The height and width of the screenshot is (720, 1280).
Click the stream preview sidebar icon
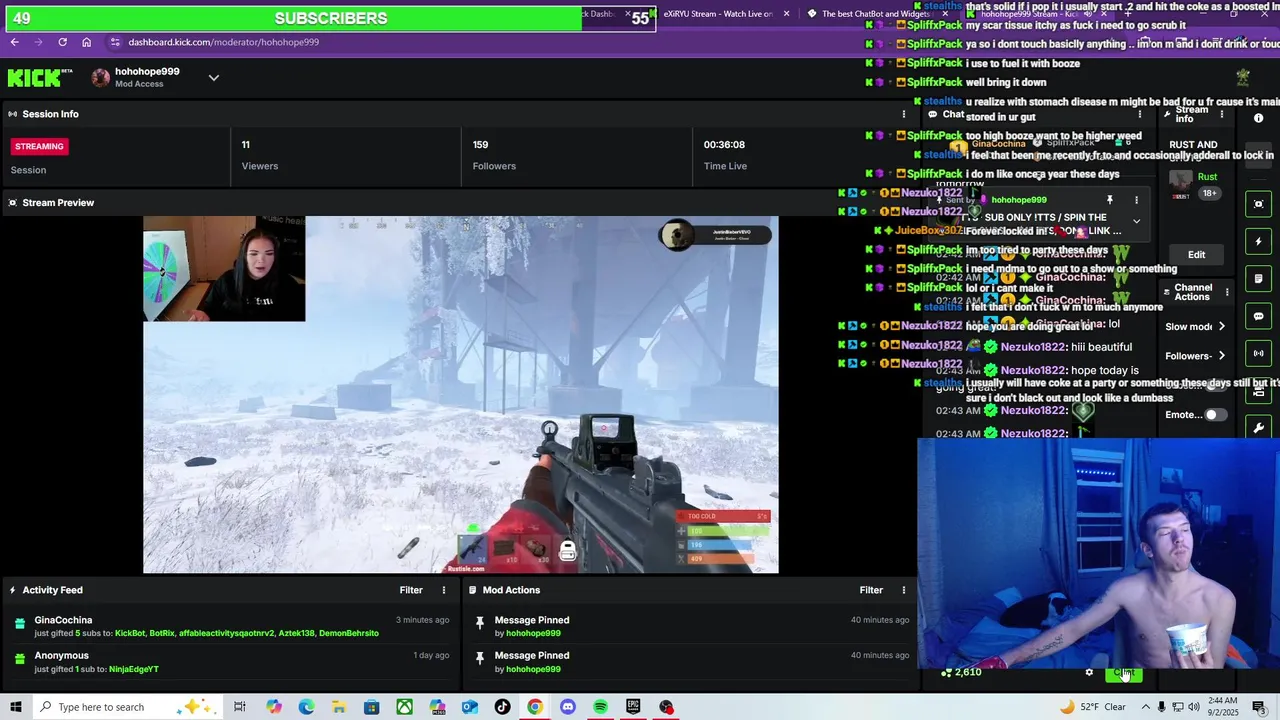point(1259,204)
